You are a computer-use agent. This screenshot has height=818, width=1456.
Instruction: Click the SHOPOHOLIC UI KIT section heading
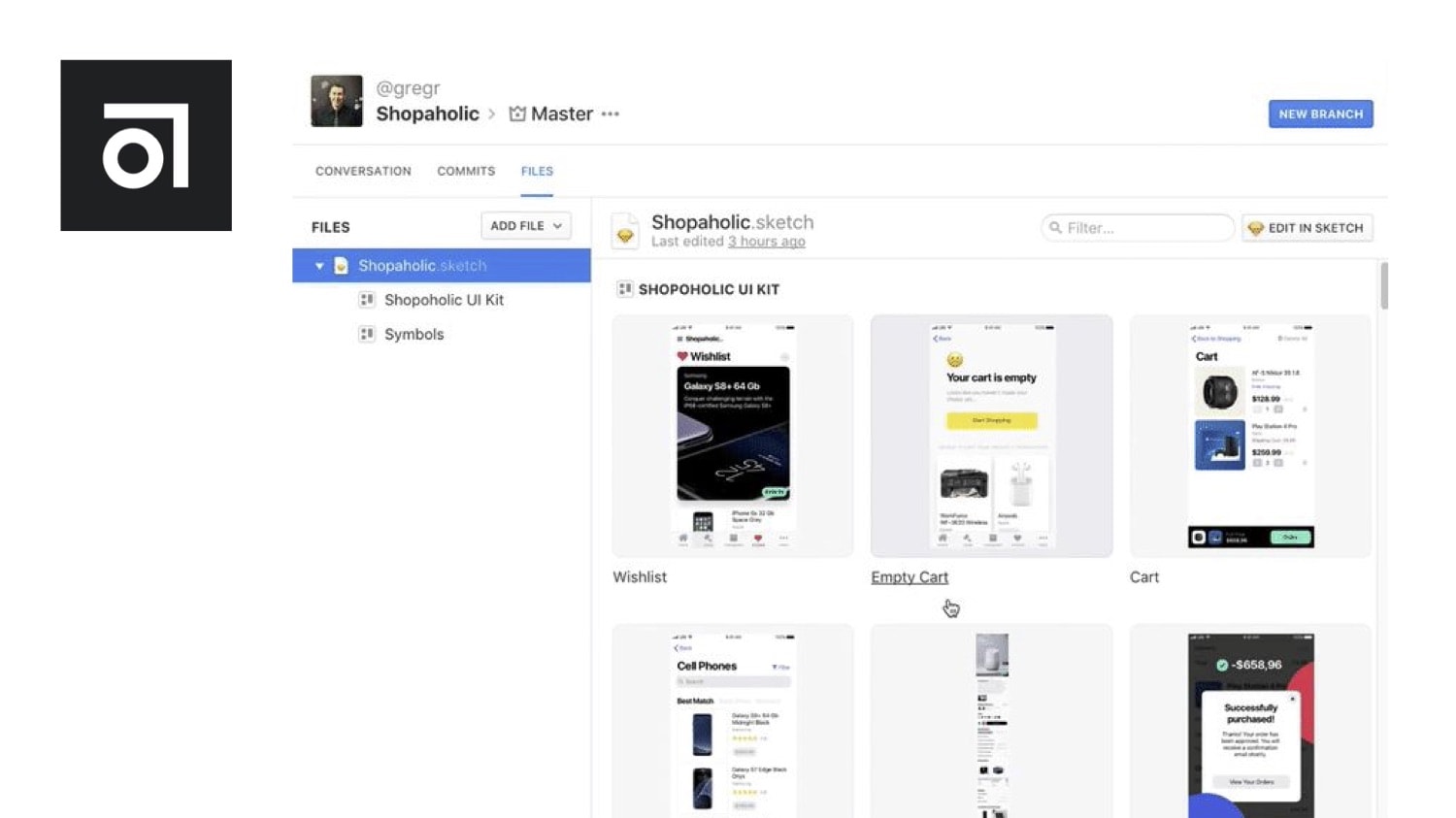[709, 289]
